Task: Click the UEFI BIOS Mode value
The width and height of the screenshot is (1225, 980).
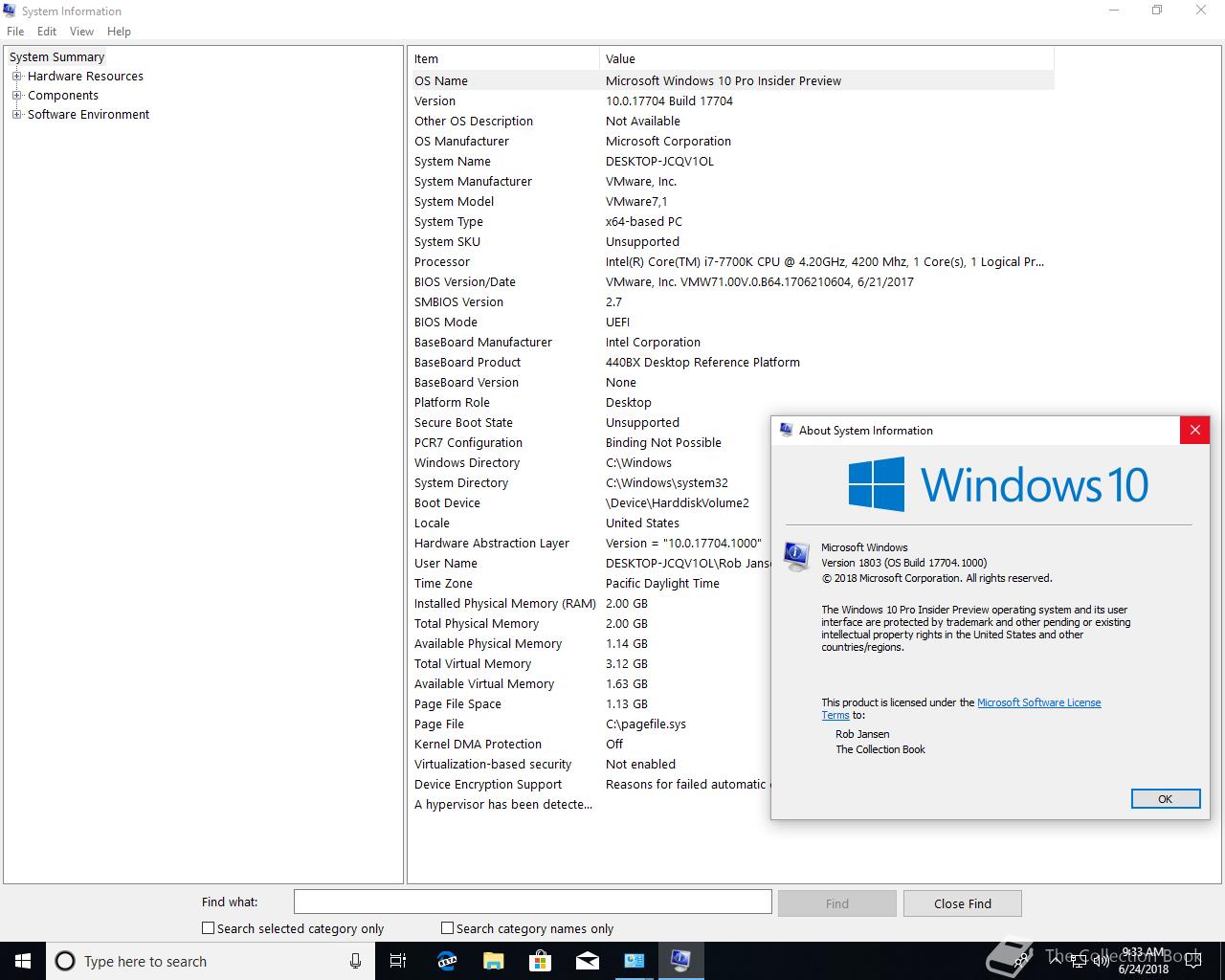Action: [x=617, y=323]
